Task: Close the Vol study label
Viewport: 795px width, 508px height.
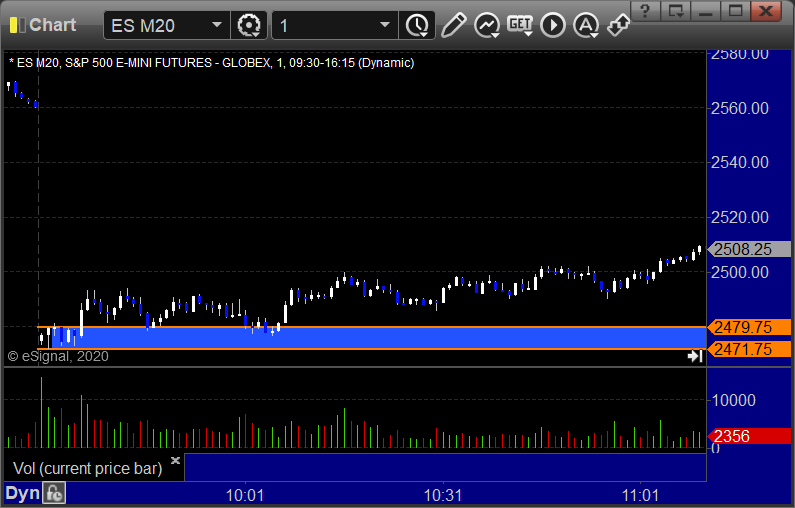Action: point(175,461)
